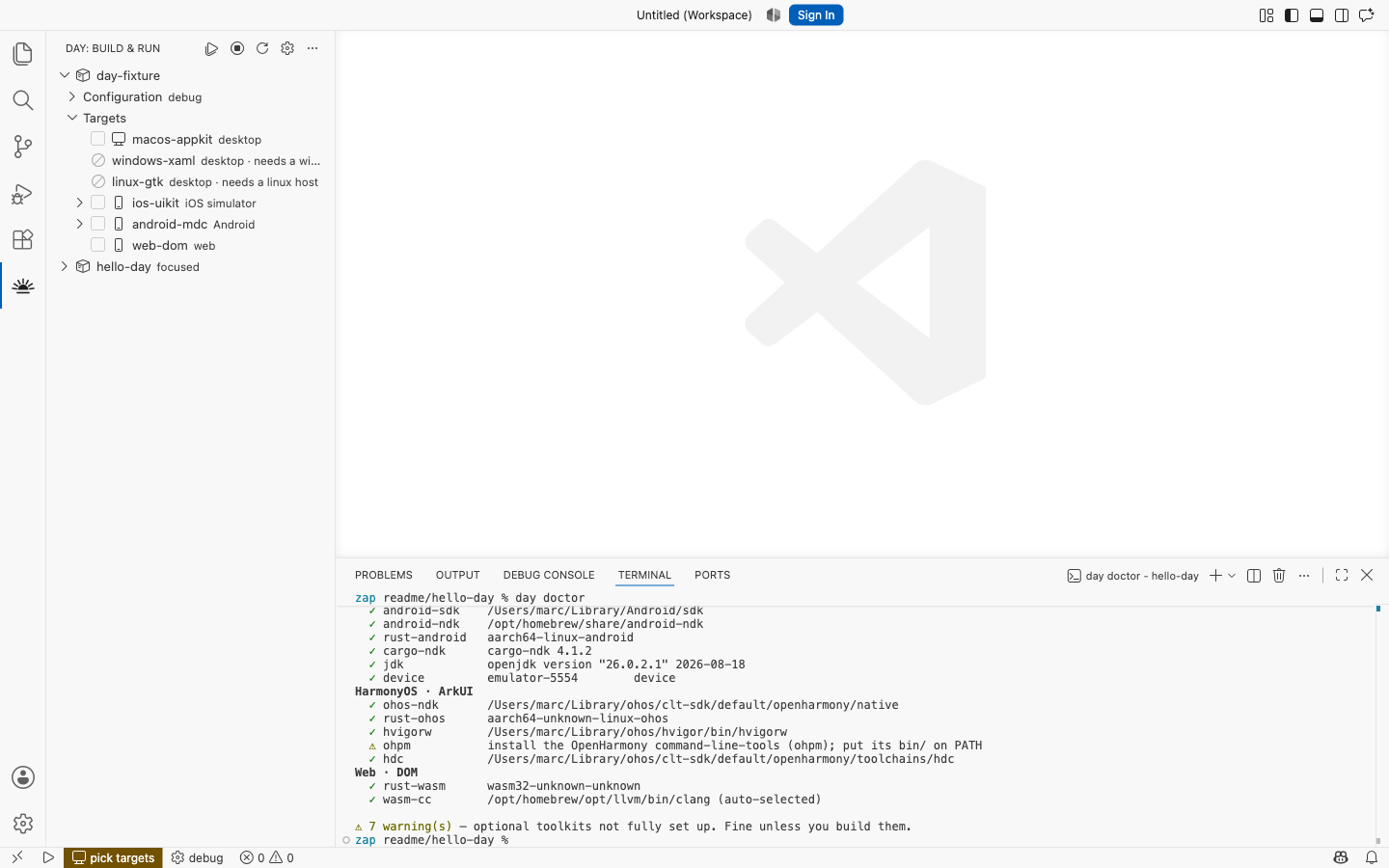
Task: Click the stop icon in Day panel header
Action: (237, 48)
